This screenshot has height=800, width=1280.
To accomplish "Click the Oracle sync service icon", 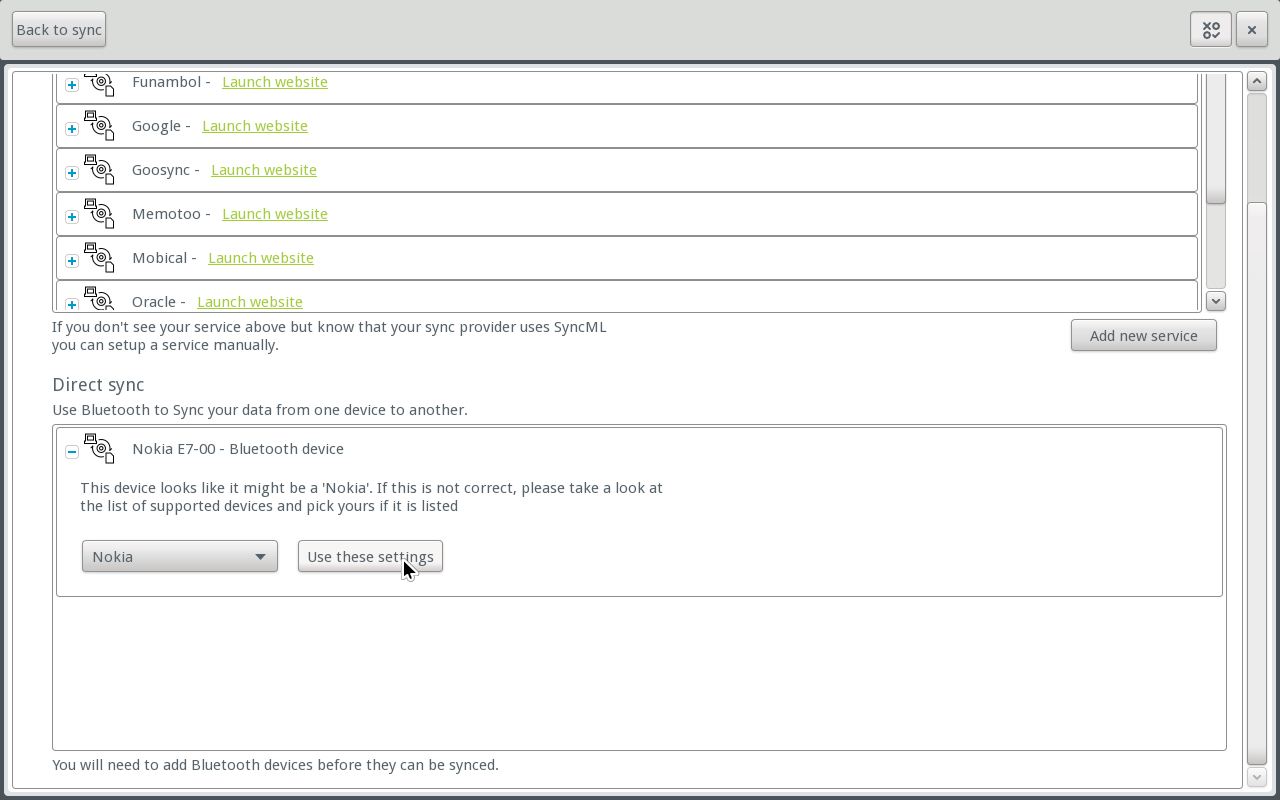I will [99, 299].
